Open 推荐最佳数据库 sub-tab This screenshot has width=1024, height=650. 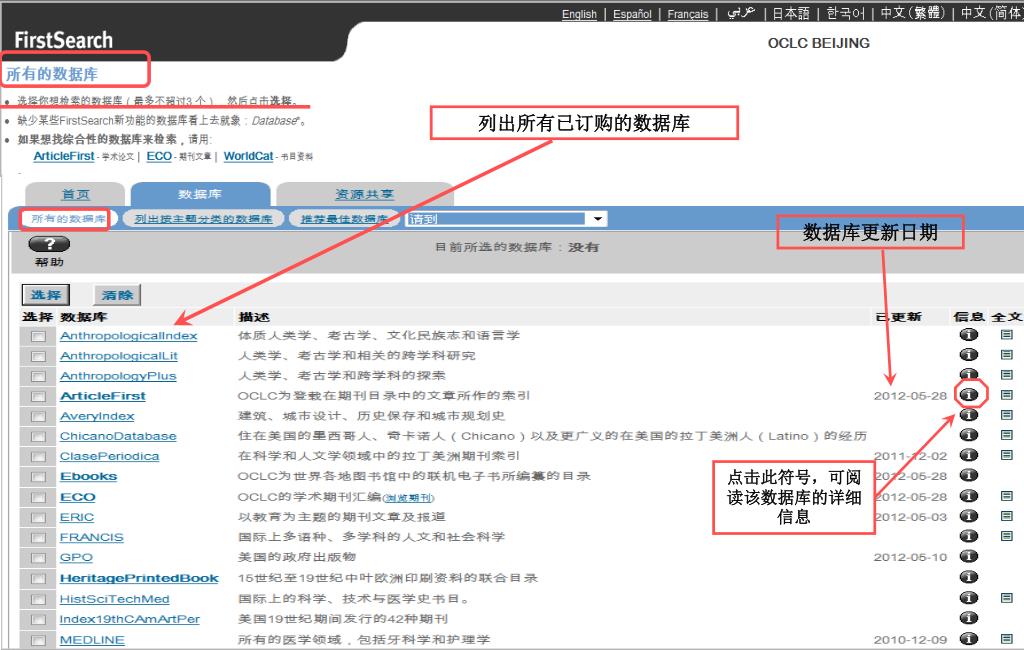click(344, 219)
